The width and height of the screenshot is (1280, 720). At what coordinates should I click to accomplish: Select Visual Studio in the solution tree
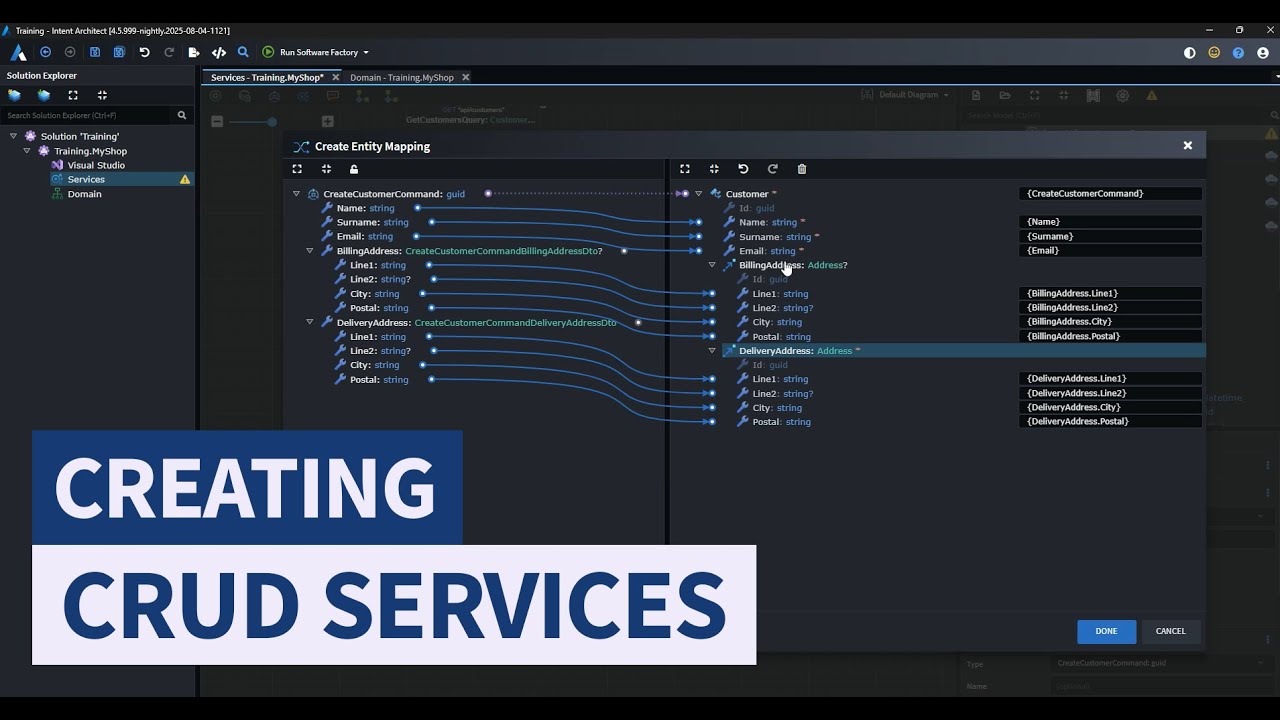pos(96,165)
